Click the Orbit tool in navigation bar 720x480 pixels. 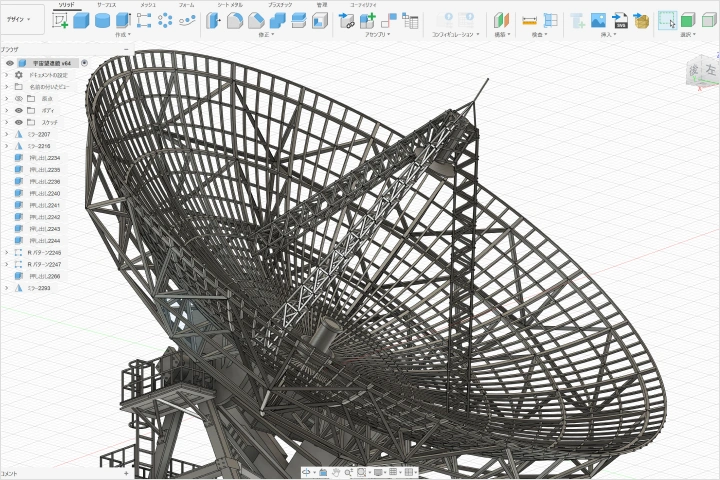pos(306,472)
